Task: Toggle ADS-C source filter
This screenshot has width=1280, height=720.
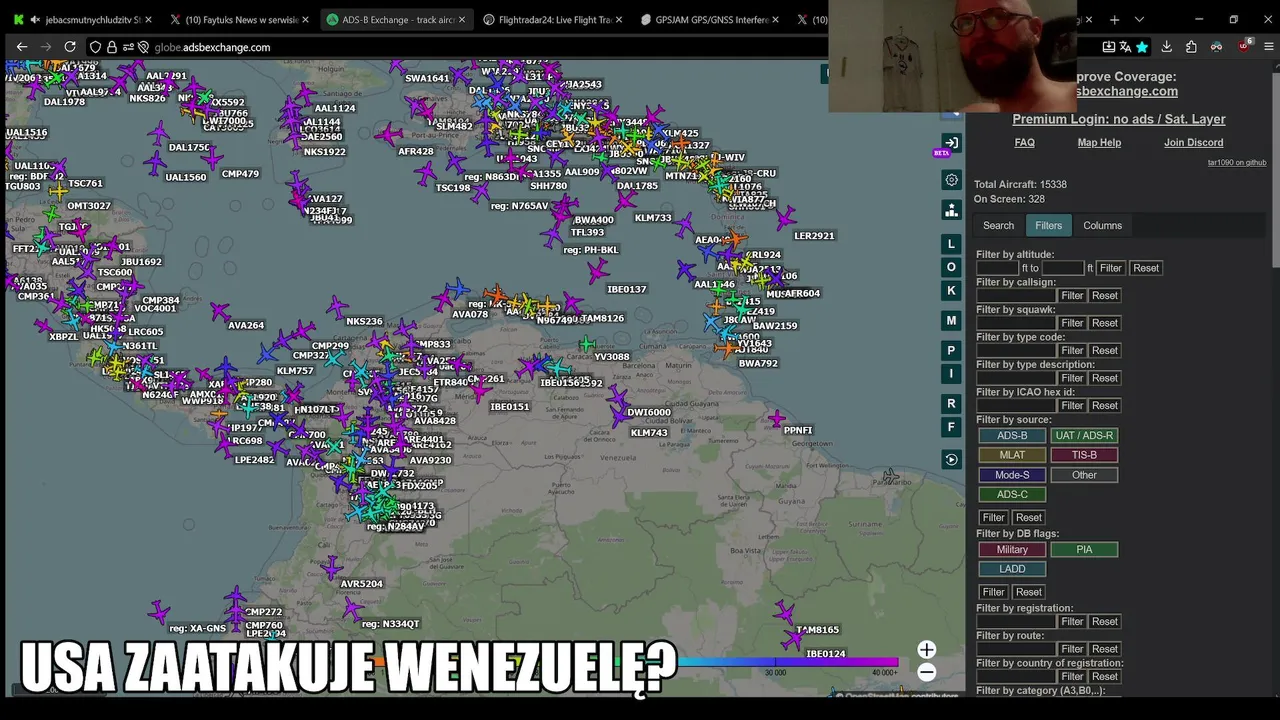Action: (1012, 494)
